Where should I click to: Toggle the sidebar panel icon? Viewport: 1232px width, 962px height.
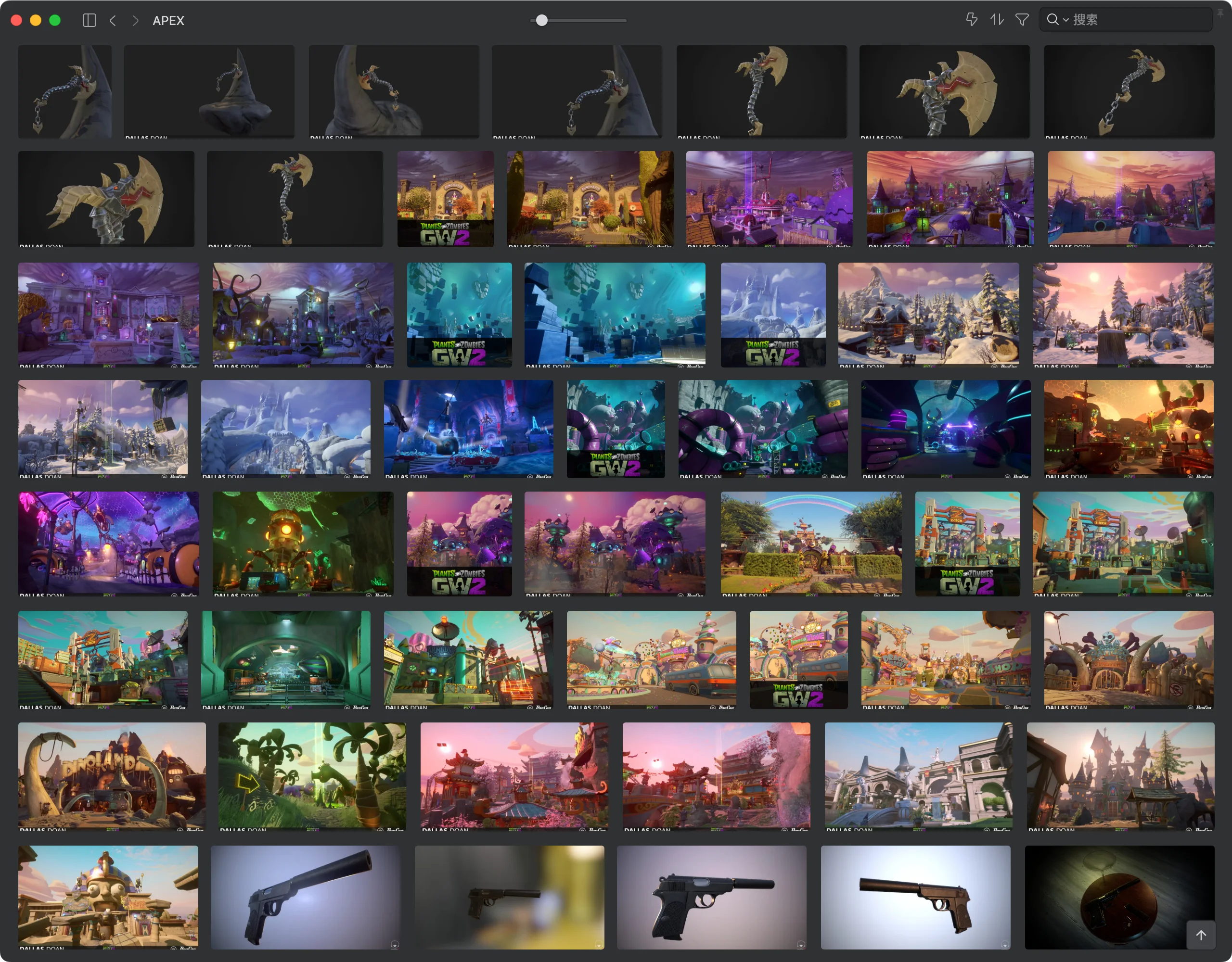[89, 20]
